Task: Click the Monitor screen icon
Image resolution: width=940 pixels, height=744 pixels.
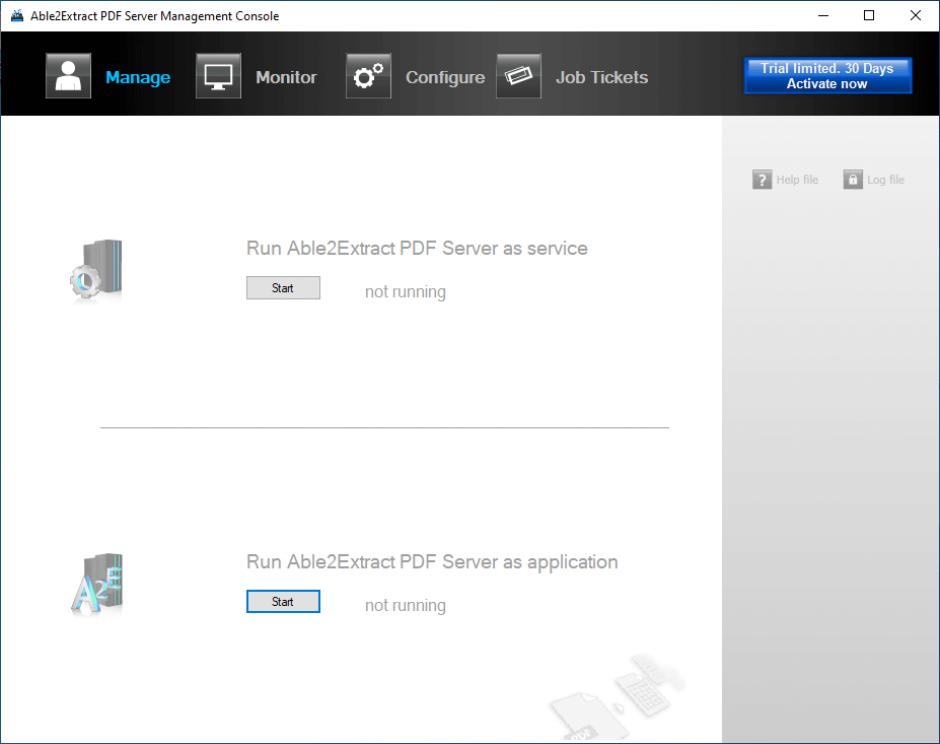Action: point(218,77)
